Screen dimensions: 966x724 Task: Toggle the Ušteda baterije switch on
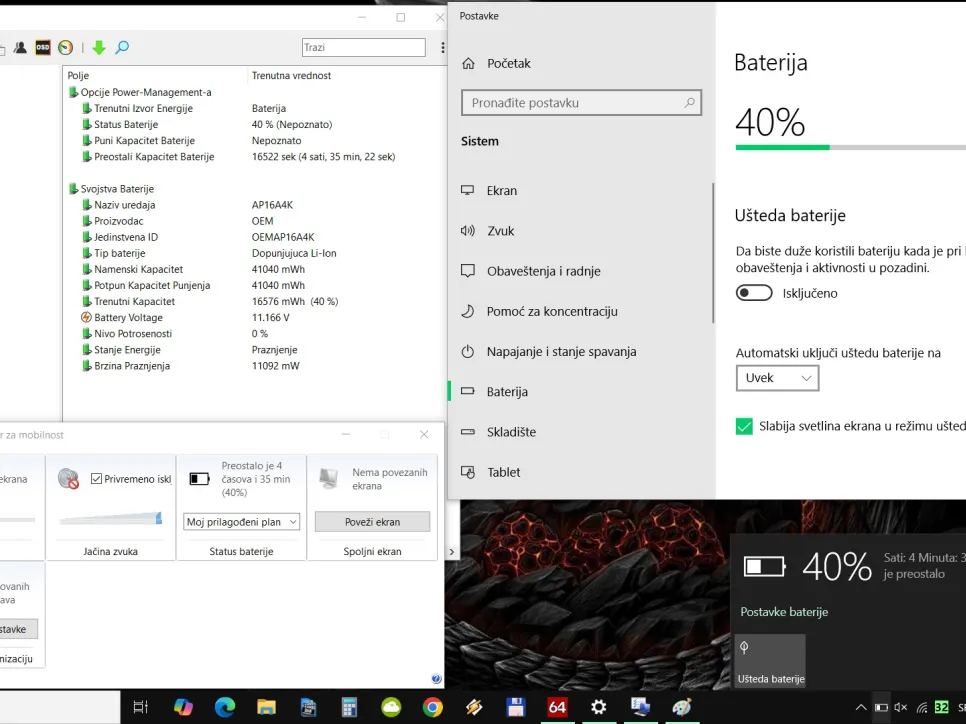(x=754, y=293)
